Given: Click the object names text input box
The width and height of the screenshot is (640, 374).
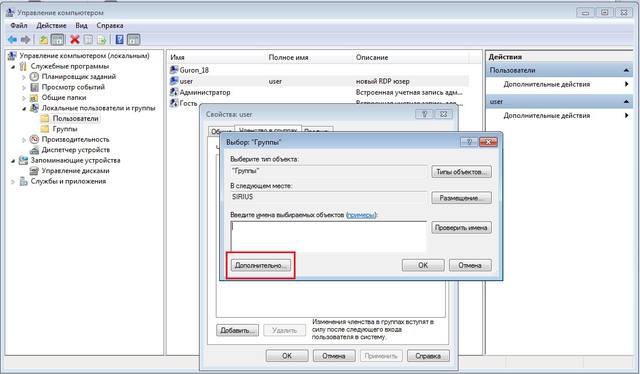Looking at the screenshot, I should (x=329, y=237).
